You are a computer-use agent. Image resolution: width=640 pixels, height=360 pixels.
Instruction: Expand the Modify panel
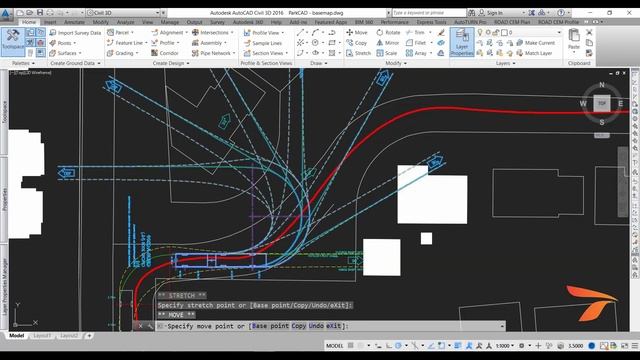pyautogui.click(x=396, y=63)
